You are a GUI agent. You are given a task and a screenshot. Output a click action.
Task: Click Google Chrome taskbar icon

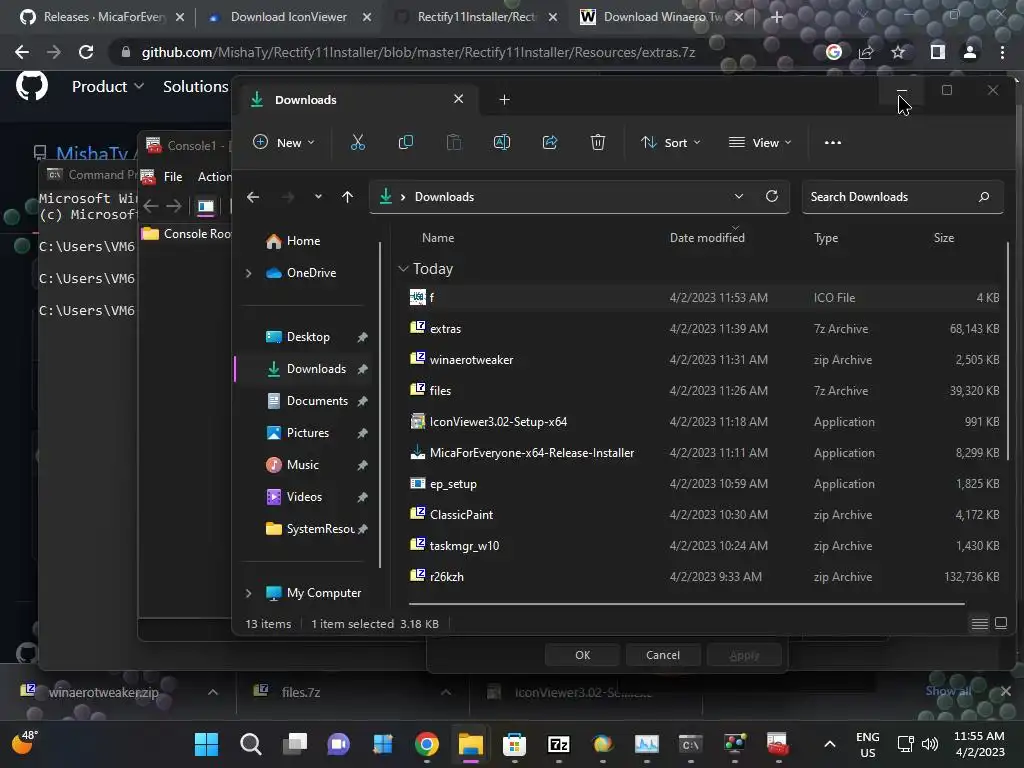click(426, 744)
